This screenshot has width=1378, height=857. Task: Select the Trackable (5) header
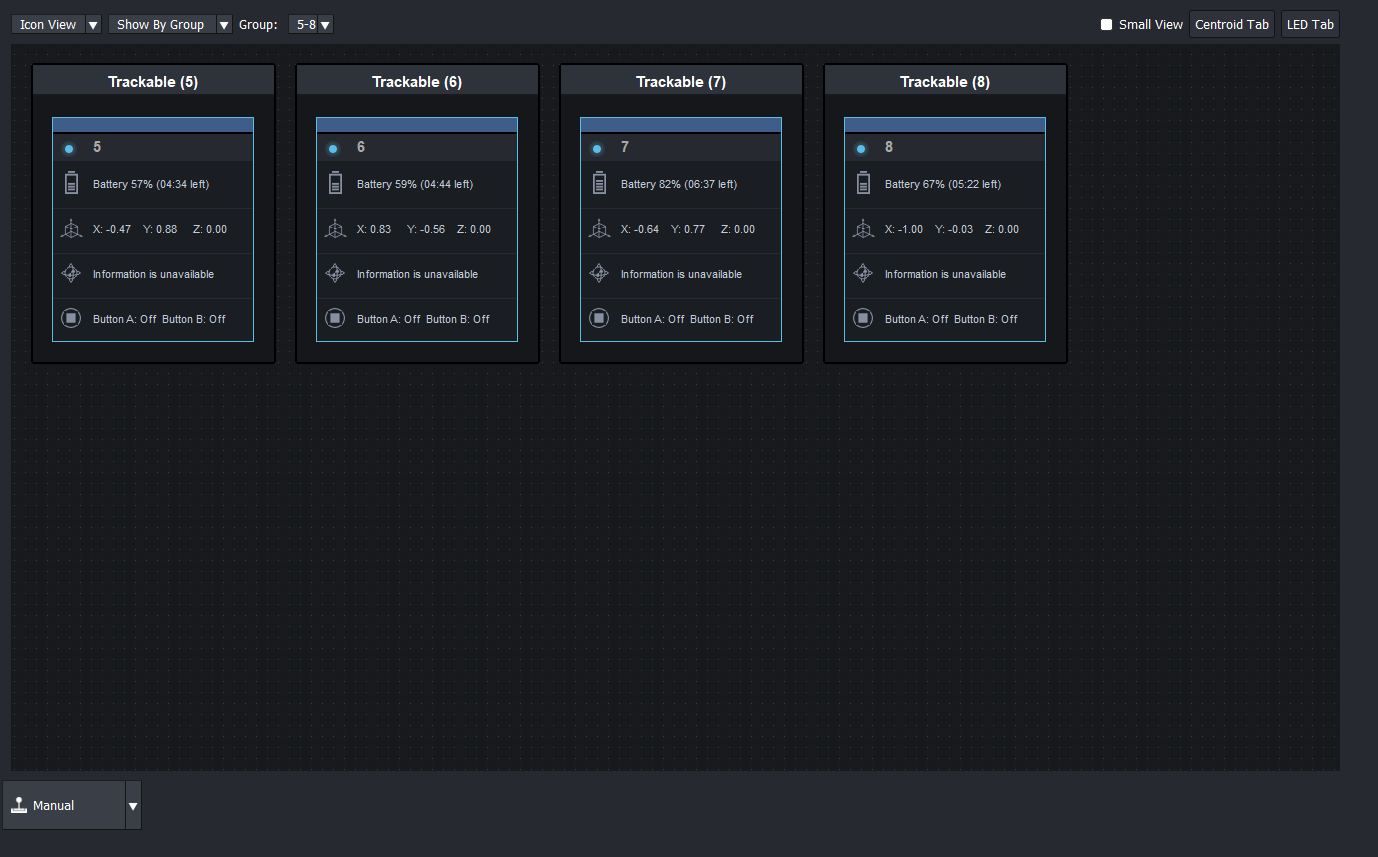pyautogui.click(x=153, y=82)
